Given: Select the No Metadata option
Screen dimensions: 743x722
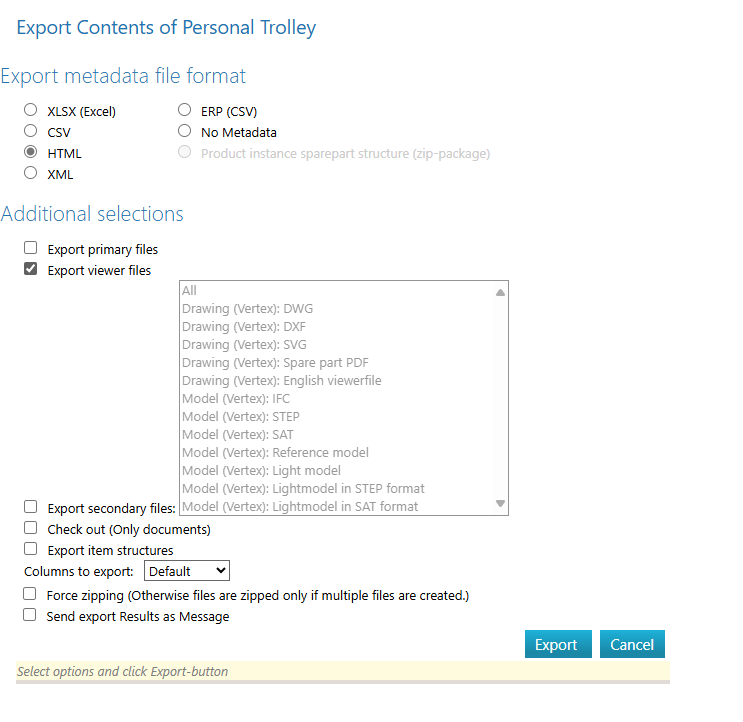Looking at the screenshot, I should tap(184, 131).
